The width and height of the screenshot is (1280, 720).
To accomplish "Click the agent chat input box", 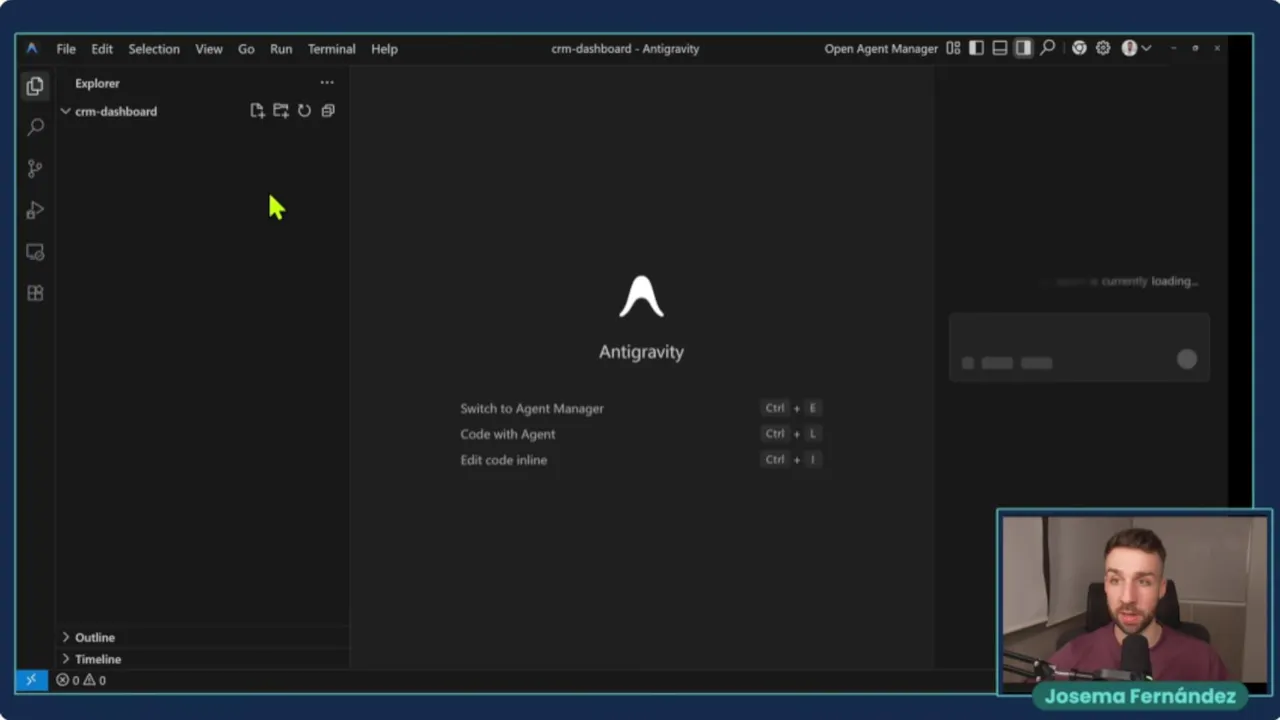I will pos(1079,347).
